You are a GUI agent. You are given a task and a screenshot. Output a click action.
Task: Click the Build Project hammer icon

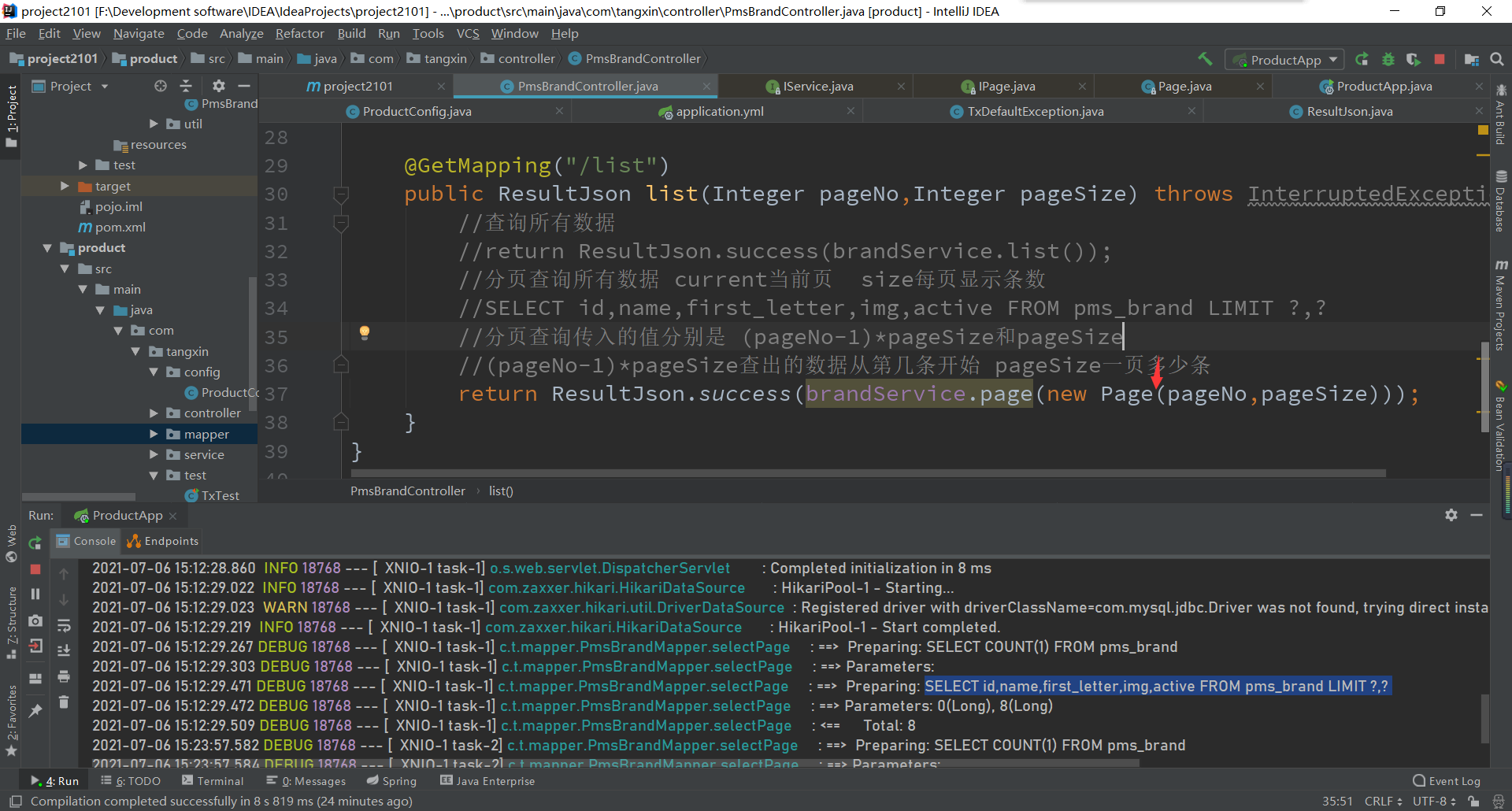1206,59
